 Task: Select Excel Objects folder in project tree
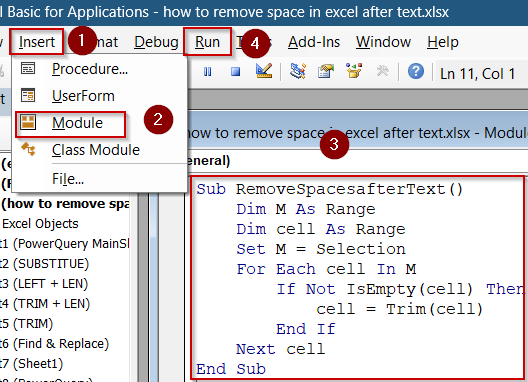(x=40, y=224)
